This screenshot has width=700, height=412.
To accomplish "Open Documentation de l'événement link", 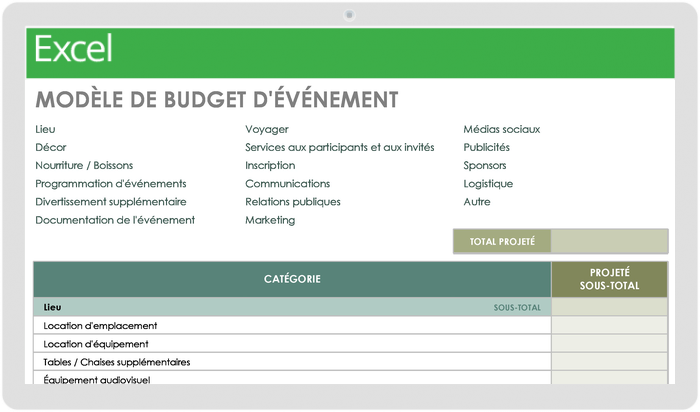I will (115, 220).
